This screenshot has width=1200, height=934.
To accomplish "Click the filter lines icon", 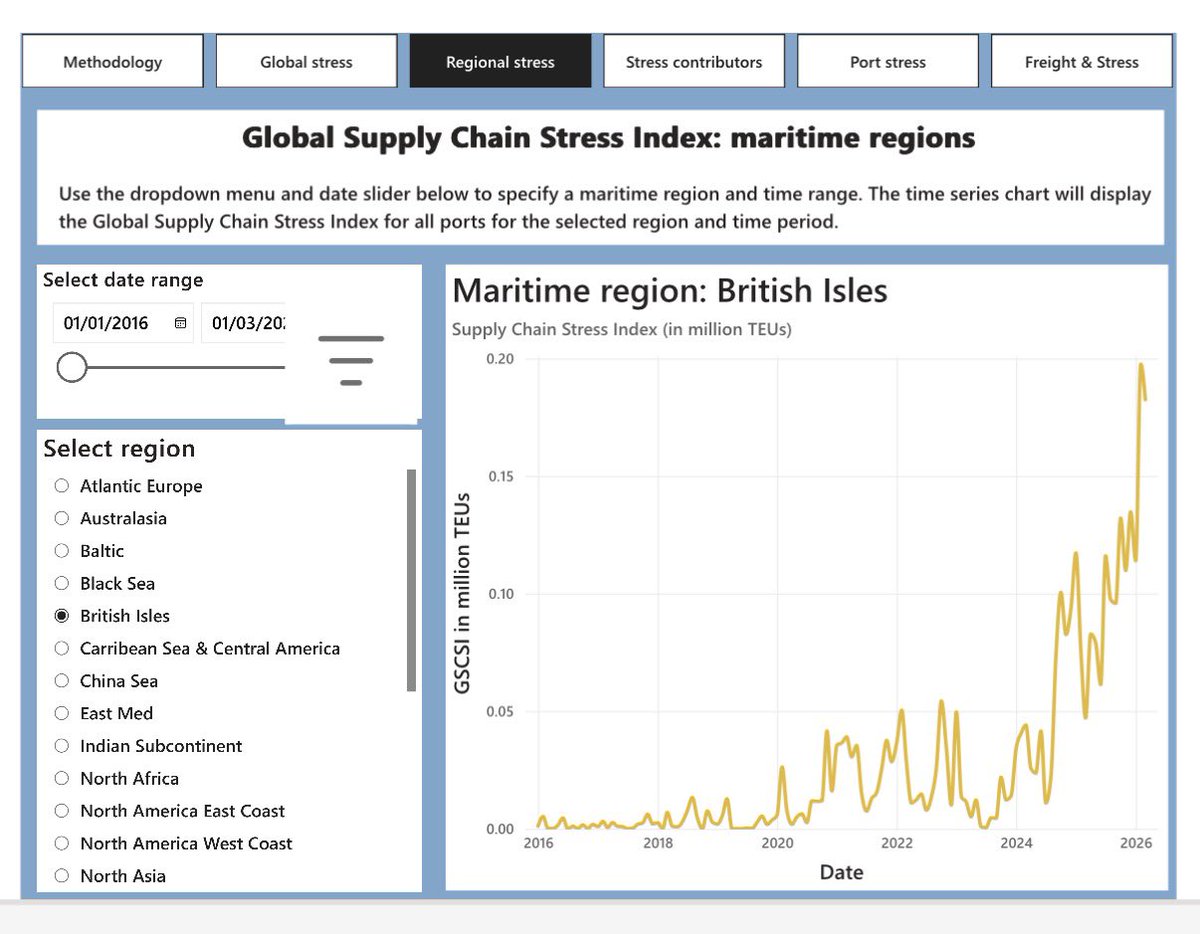I will (x=351, y=360).
